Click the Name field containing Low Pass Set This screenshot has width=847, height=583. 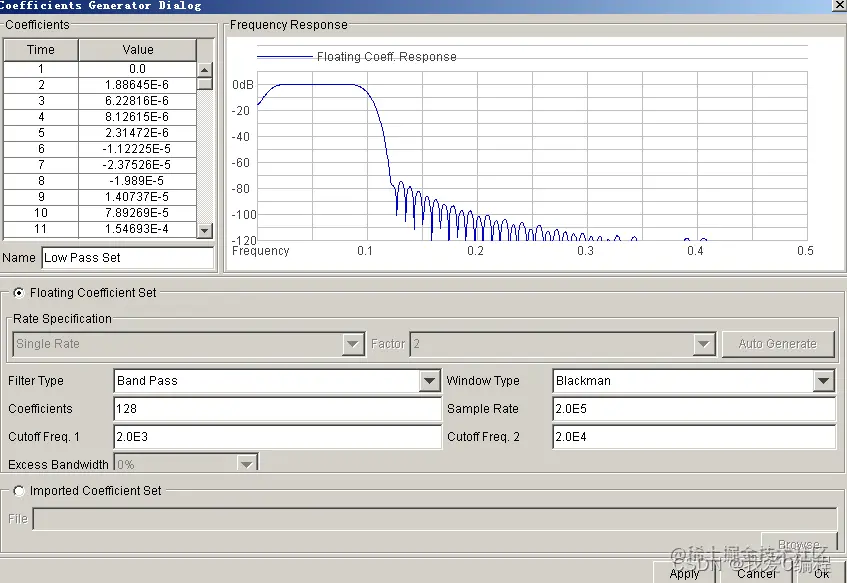coord(127,258)
